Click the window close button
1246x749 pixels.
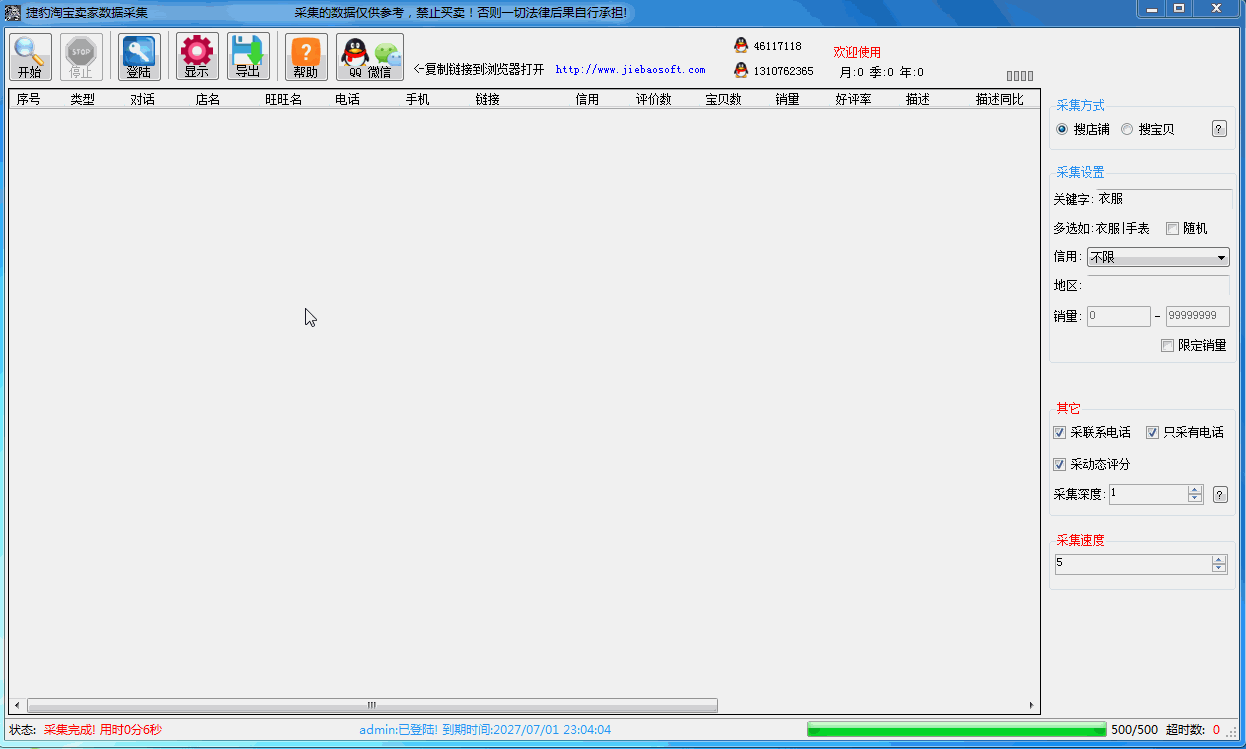pos(1217,8)
